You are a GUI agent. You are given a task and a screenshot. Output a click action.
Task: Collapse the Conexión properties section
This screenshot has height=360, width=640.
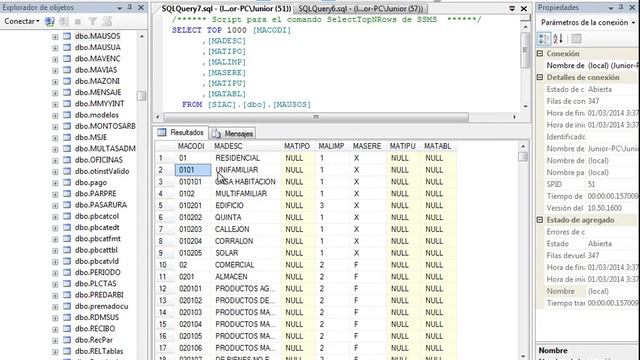[x=540, y=53]
